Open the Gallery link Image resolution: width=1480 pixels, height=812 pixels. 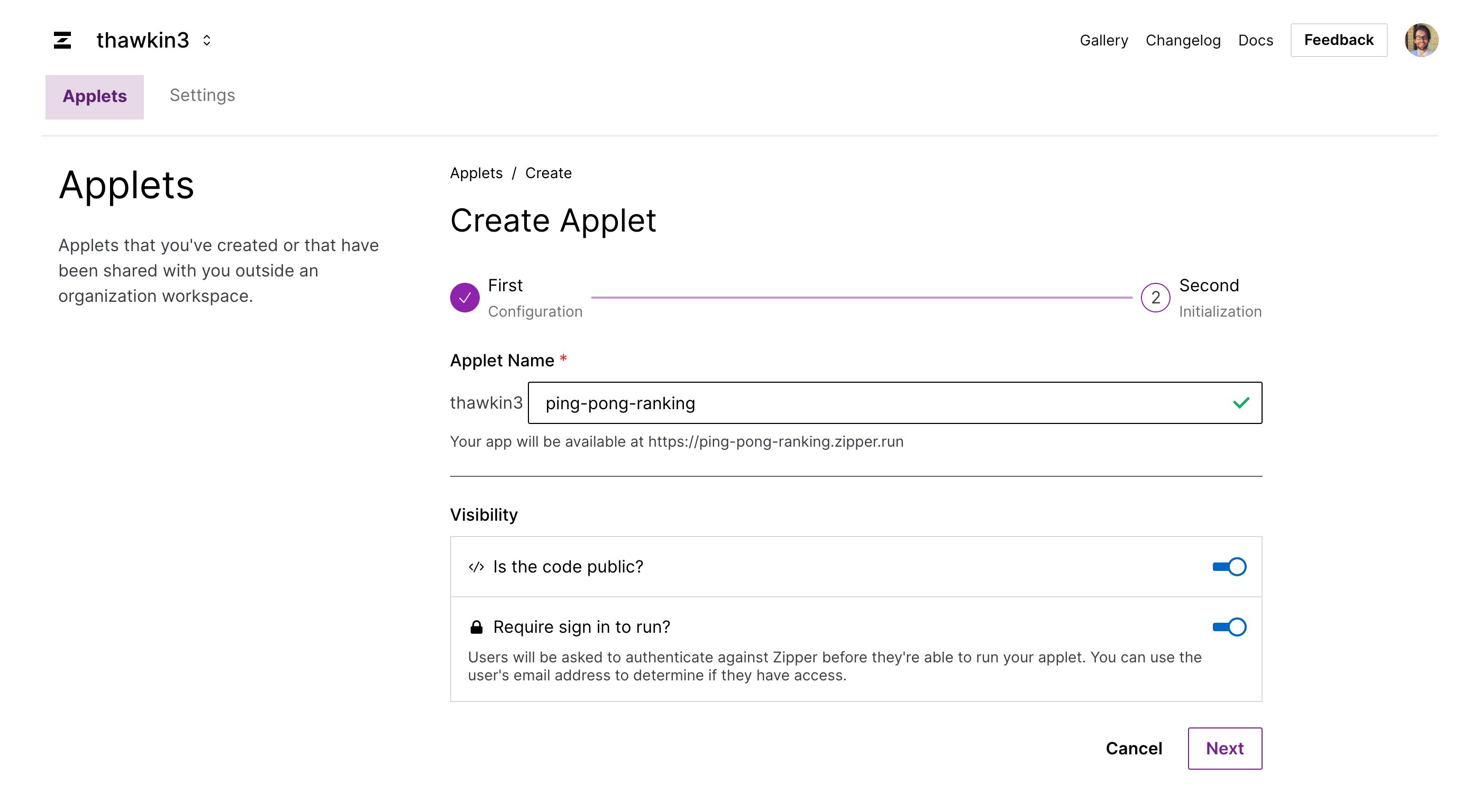[1103, 40]
